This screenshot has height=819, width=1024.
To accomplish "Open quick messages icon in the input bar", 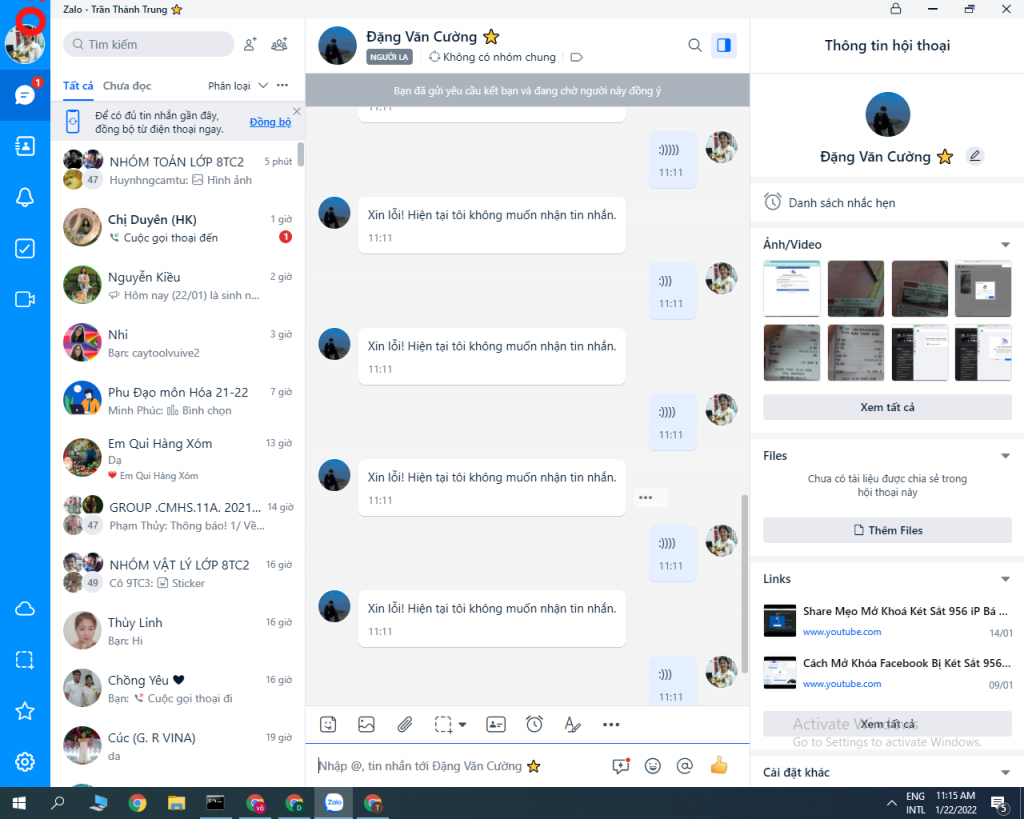I will point(620,765).
